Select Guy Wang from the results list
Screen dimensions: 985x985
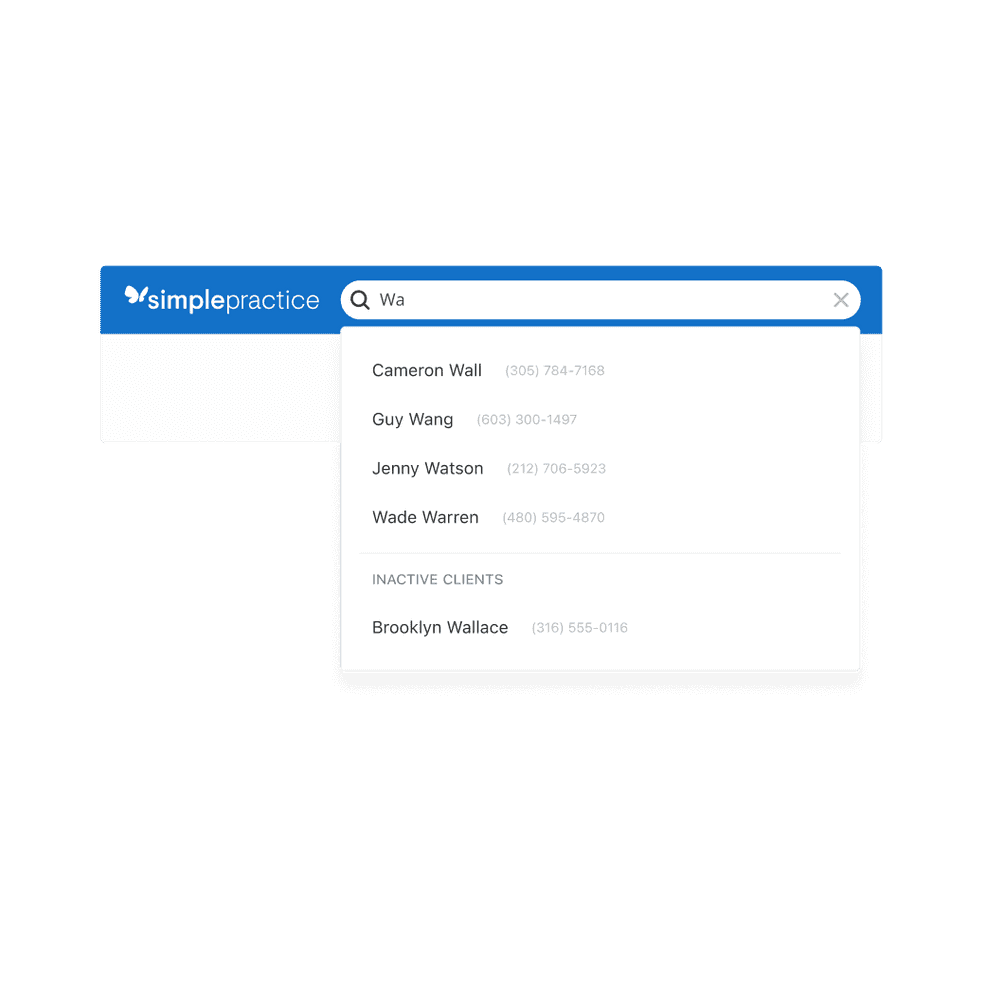[412, 420]
